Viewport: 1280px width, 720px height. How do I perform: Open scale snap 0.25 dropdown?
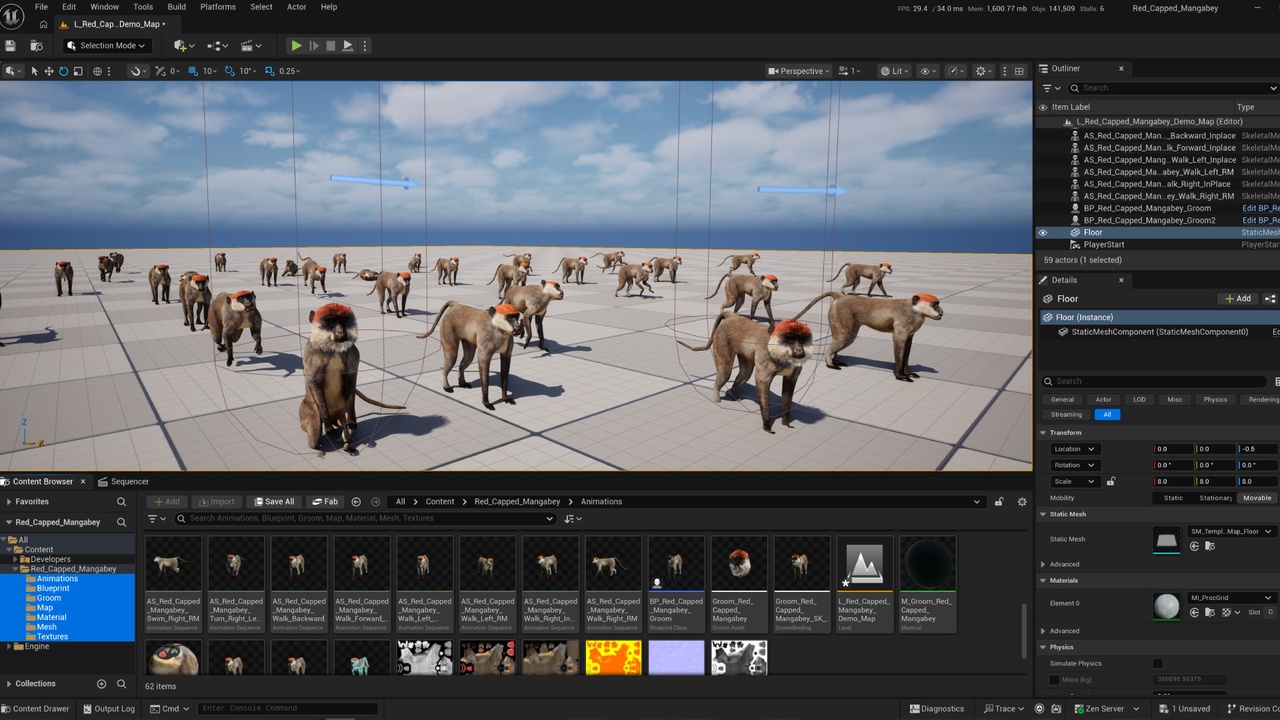(x=290, y=71)
